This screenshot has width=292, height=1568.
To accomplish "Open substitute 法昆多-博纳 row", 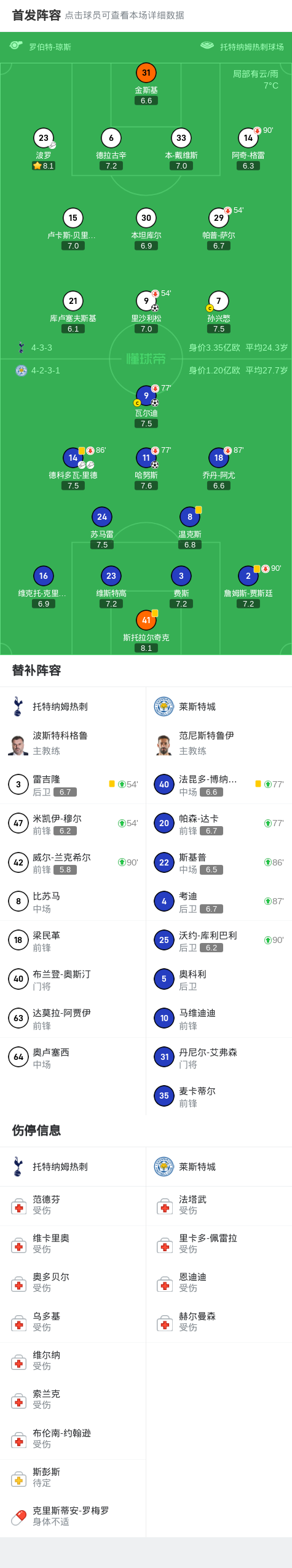I will pyautogui.click(x=219, y=785).
